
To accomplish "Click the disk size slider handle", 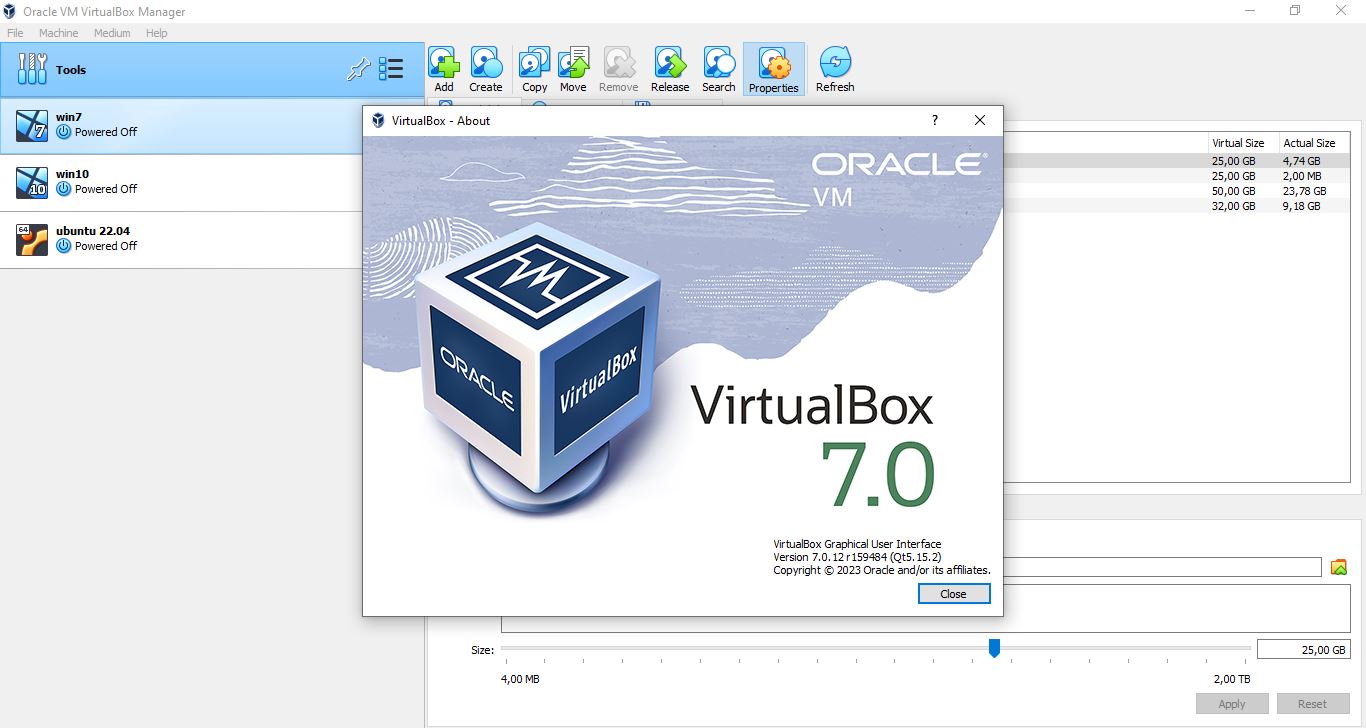I will 994,649.
